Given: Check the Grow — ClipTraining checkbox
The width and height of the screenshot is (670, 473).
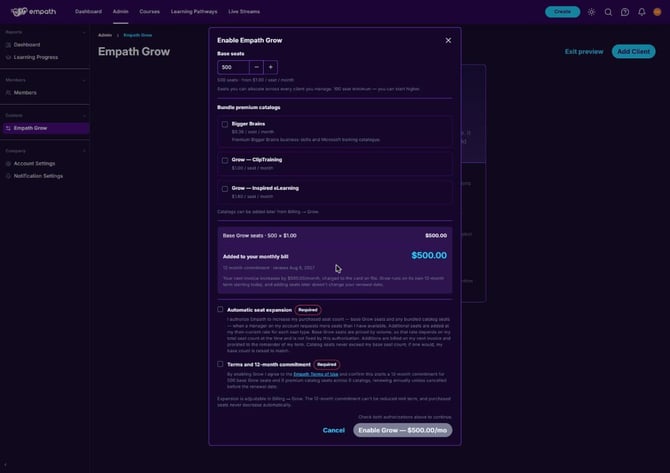Looking at the screenshot, I should tap(225, 160).
